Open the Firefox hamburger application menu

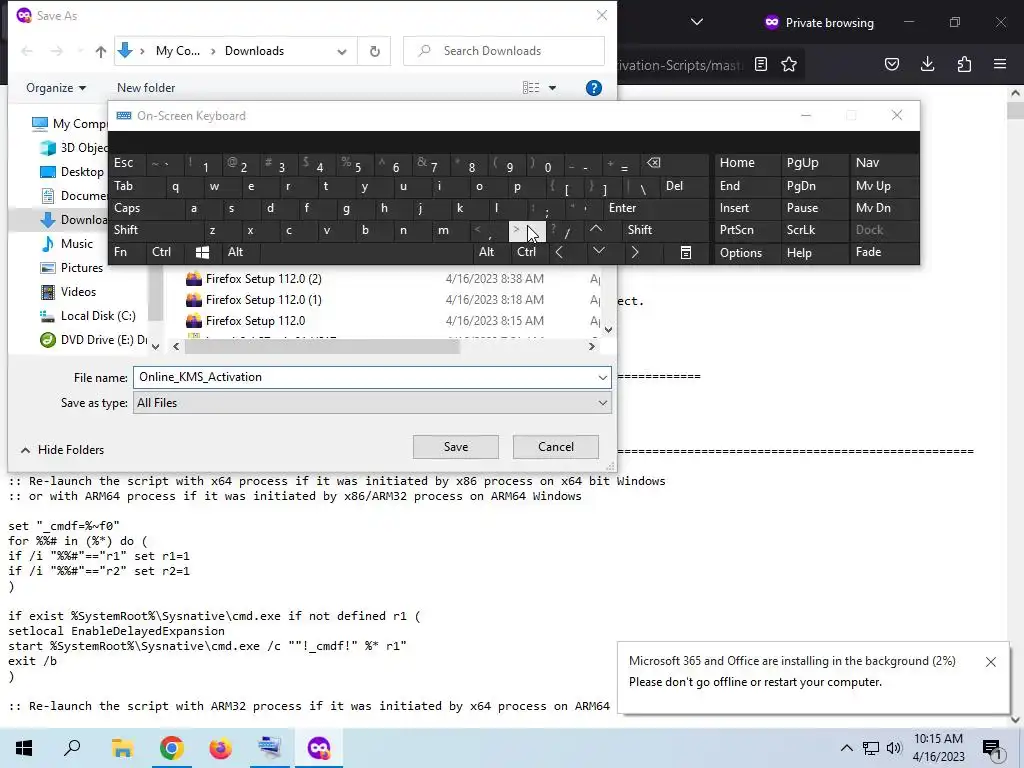pyautogui.click(x=1000, y=64)
